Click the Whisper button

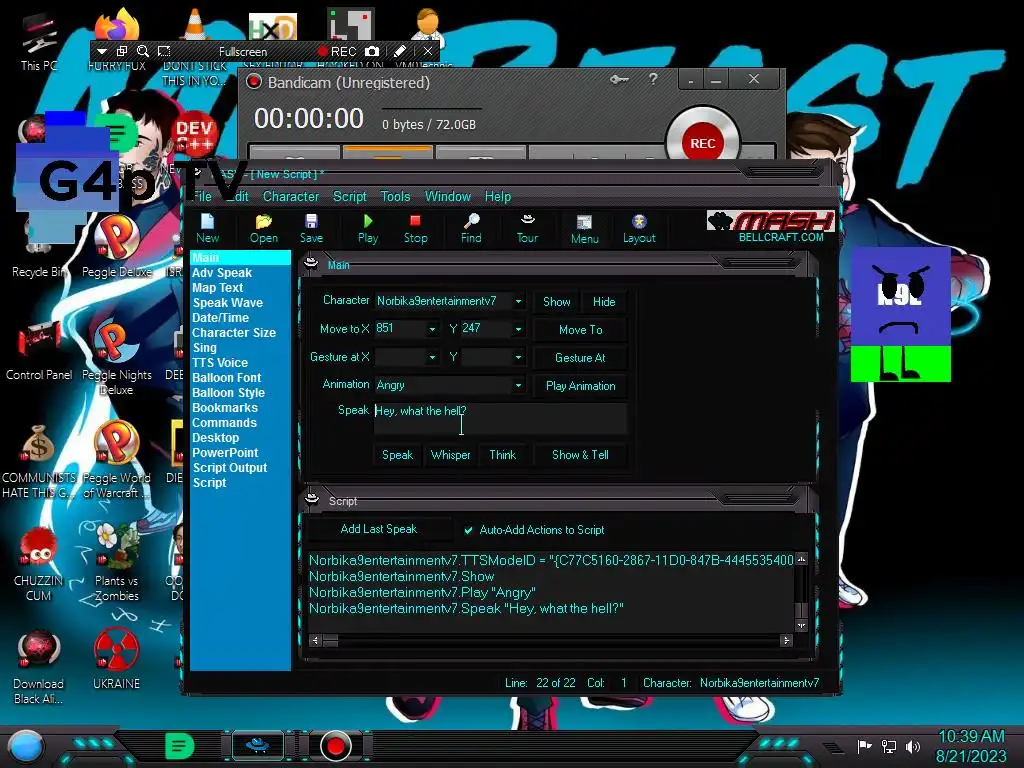pyautogui.click(x=451, y=455)
